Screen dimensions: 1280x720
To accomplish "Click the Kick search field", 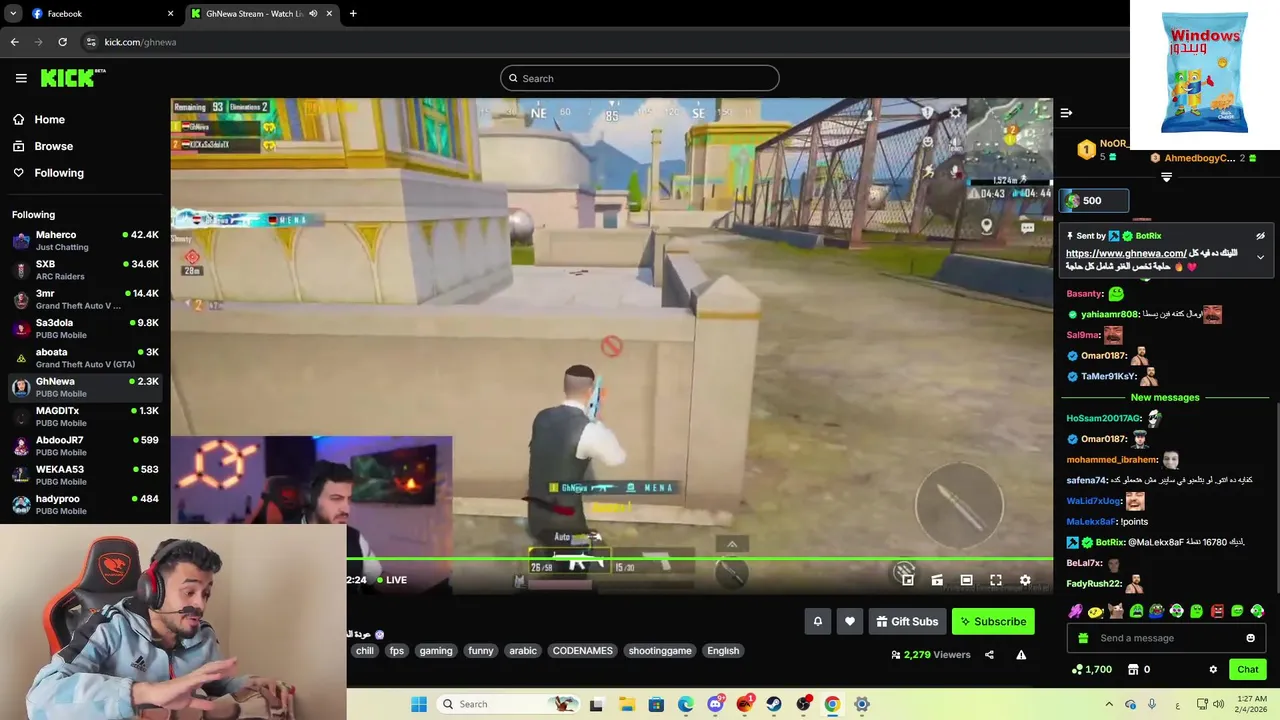I will click(x=640, y=78).
